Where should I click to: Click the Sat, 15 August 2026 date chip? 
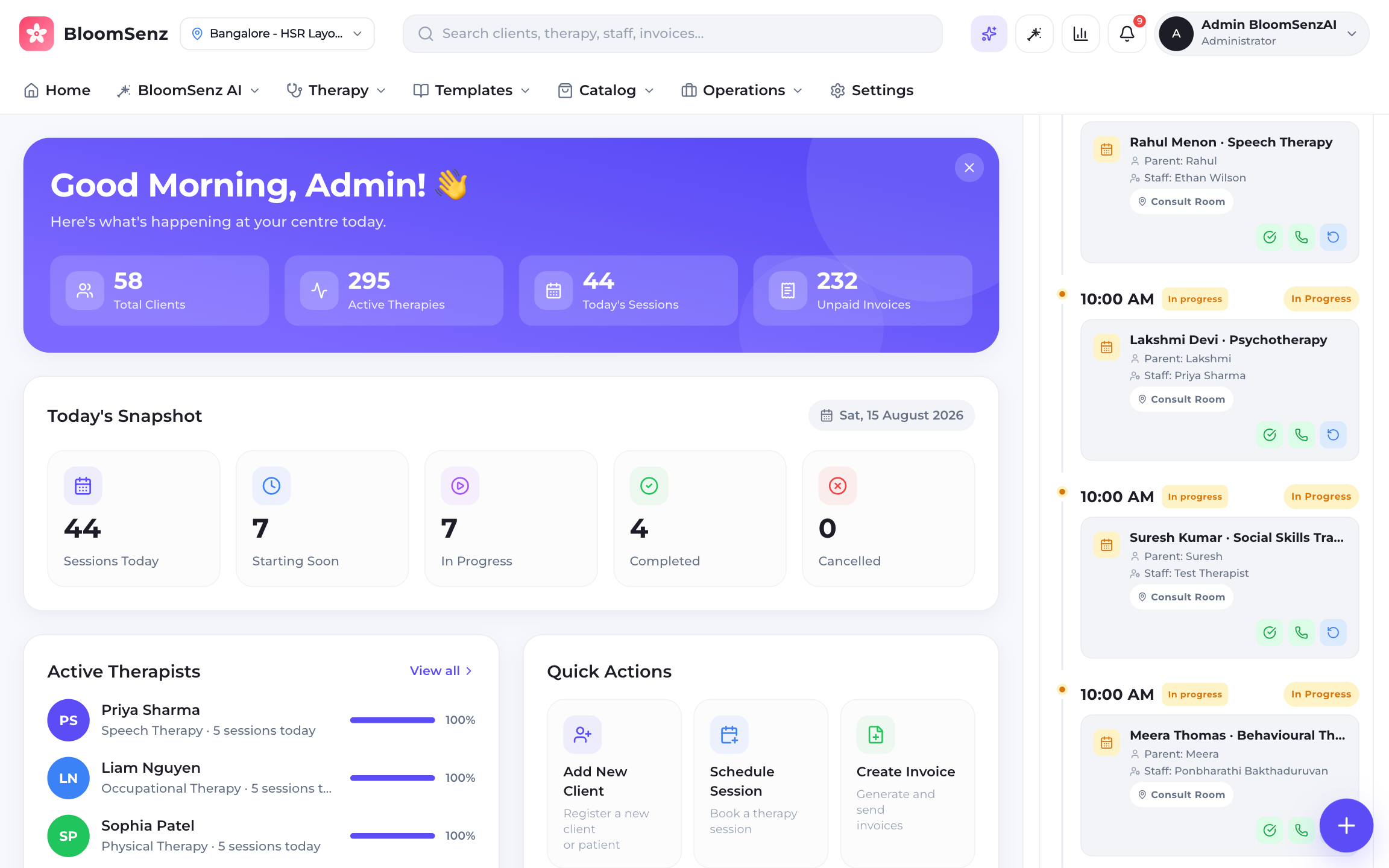(891, 415)
